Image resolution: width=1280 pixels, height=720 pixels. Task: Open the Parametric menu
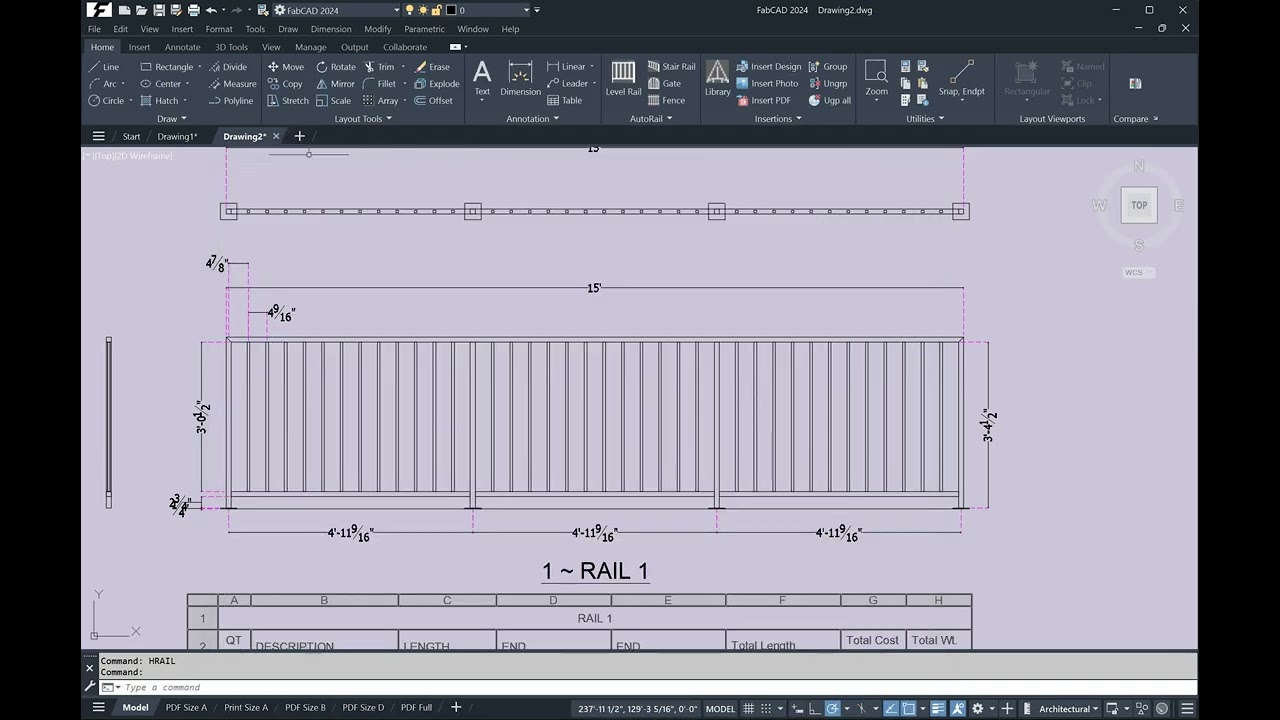click(x=424, y=29)
